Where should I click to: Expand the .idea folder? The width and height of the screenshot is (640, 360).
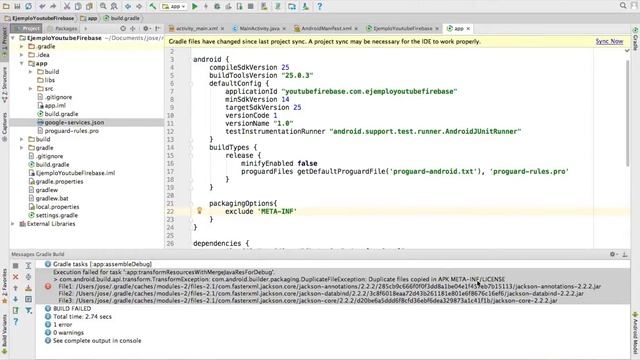click(22, 55)
